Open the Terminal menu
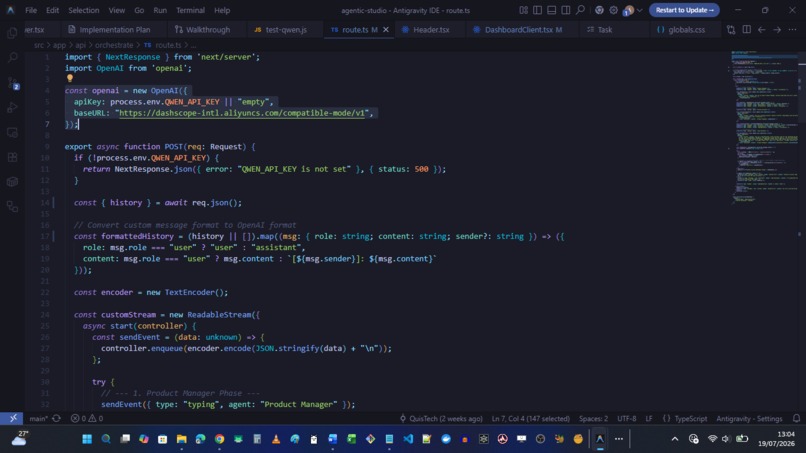Viewport: 806px width, 453px height. click(190, 10)
